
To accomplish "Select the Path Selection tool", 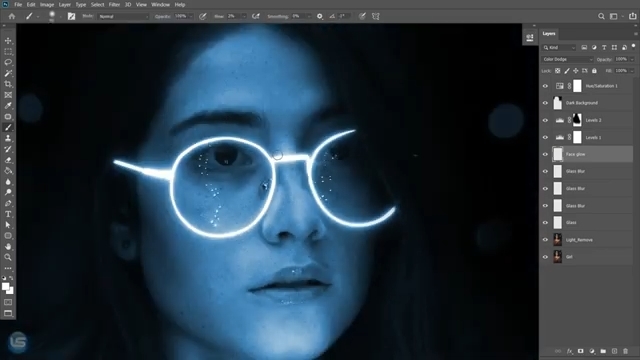I will pyautogui.click(x=8, y=225).
